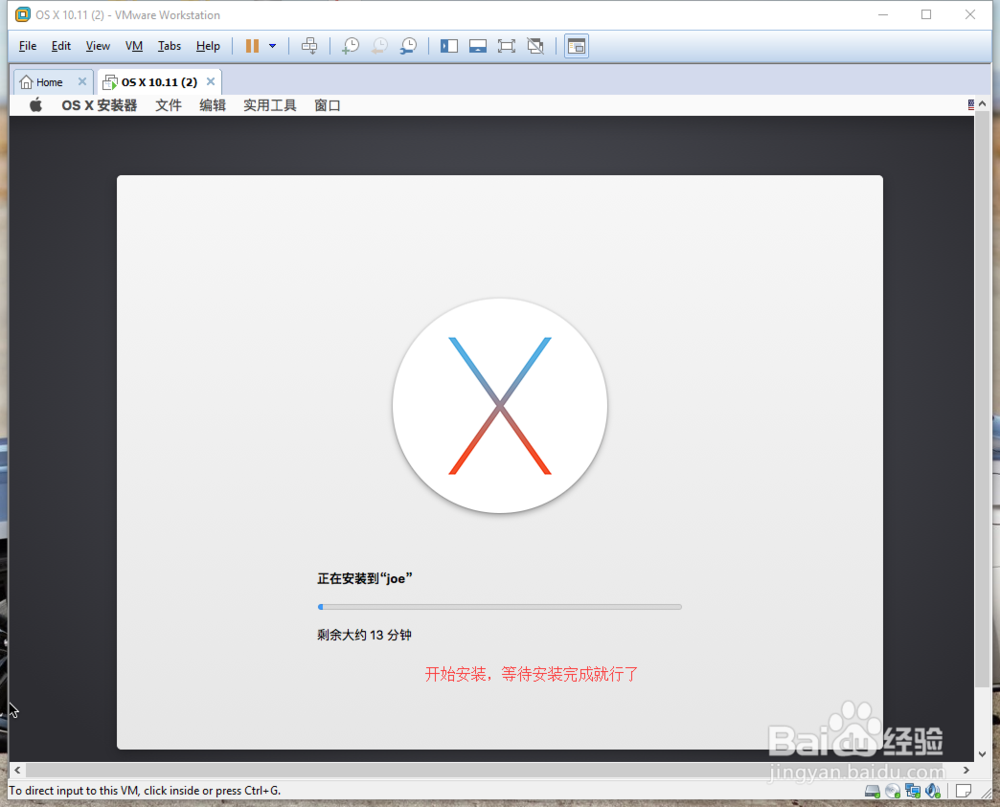Open the Apple menu in guest
This screenshot has height=807, width=1000.
tap(36, 105)
